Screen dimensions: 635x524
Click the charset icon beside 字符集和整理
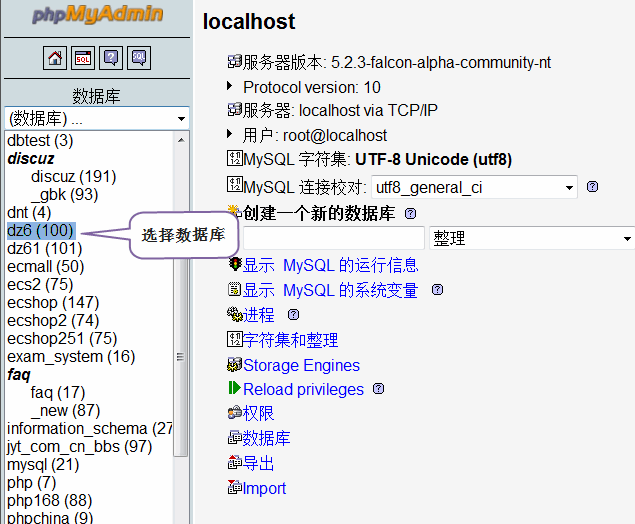[234, 339]
